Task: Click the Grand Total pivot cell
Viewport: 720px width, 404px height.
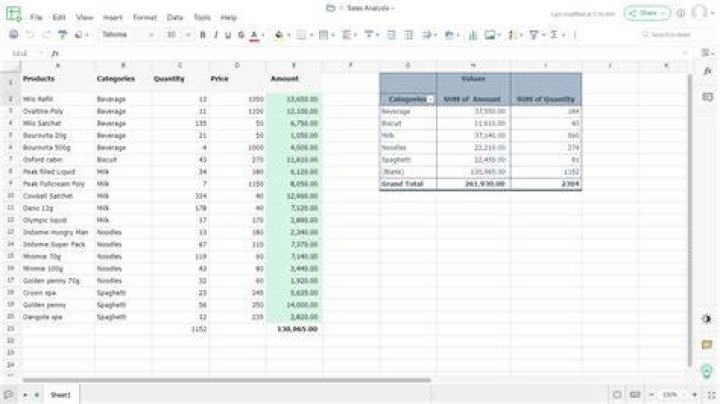Action: [408, 184]
